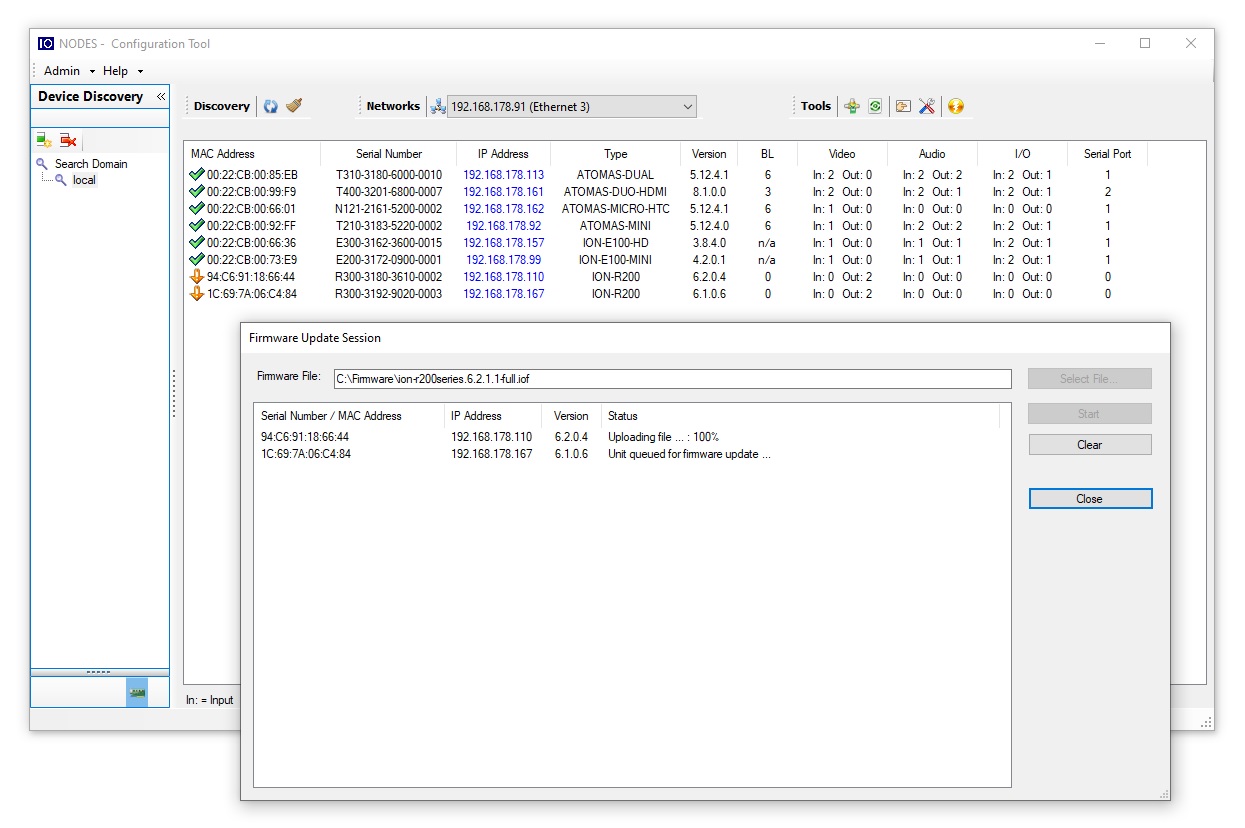Viewport: 1245px width, 828px height.
Task: Click the wrench and screwdriver maintenance icon
Action: [926, 105]
